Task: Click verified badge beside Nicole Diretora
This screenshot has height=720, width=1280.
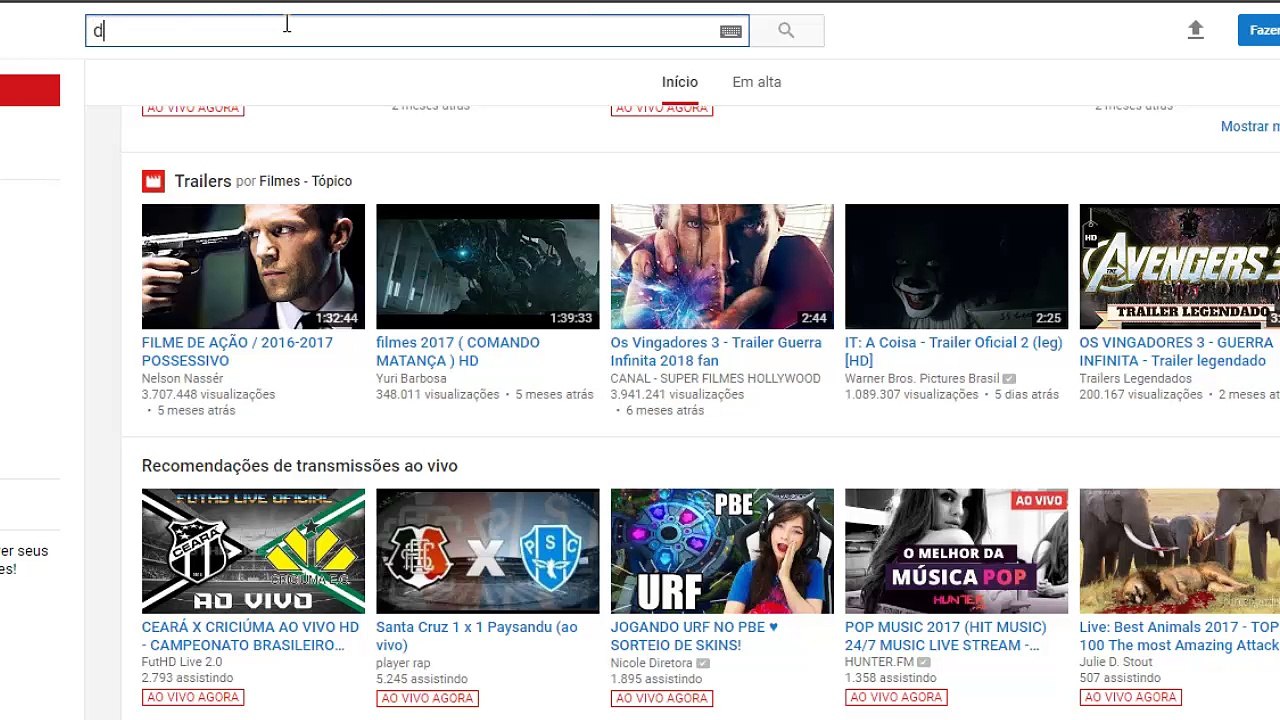Action: point(703,663)
